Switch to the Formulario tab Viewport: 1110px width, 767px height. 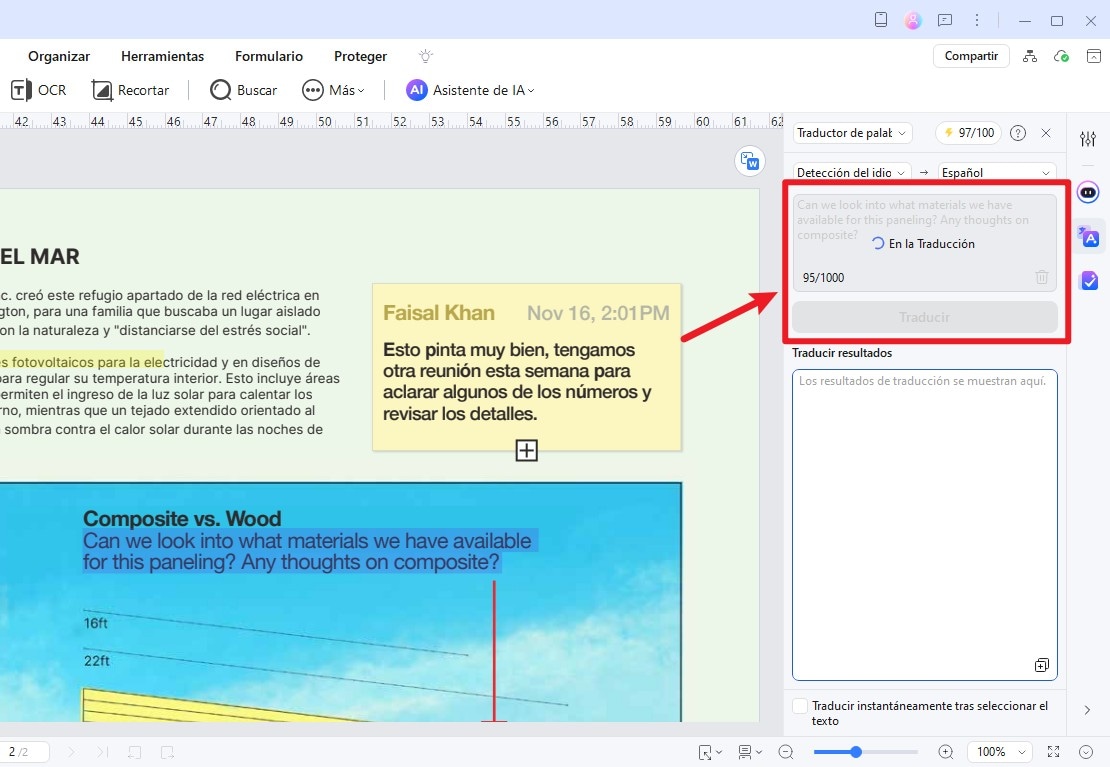click(x=269, y=56)
